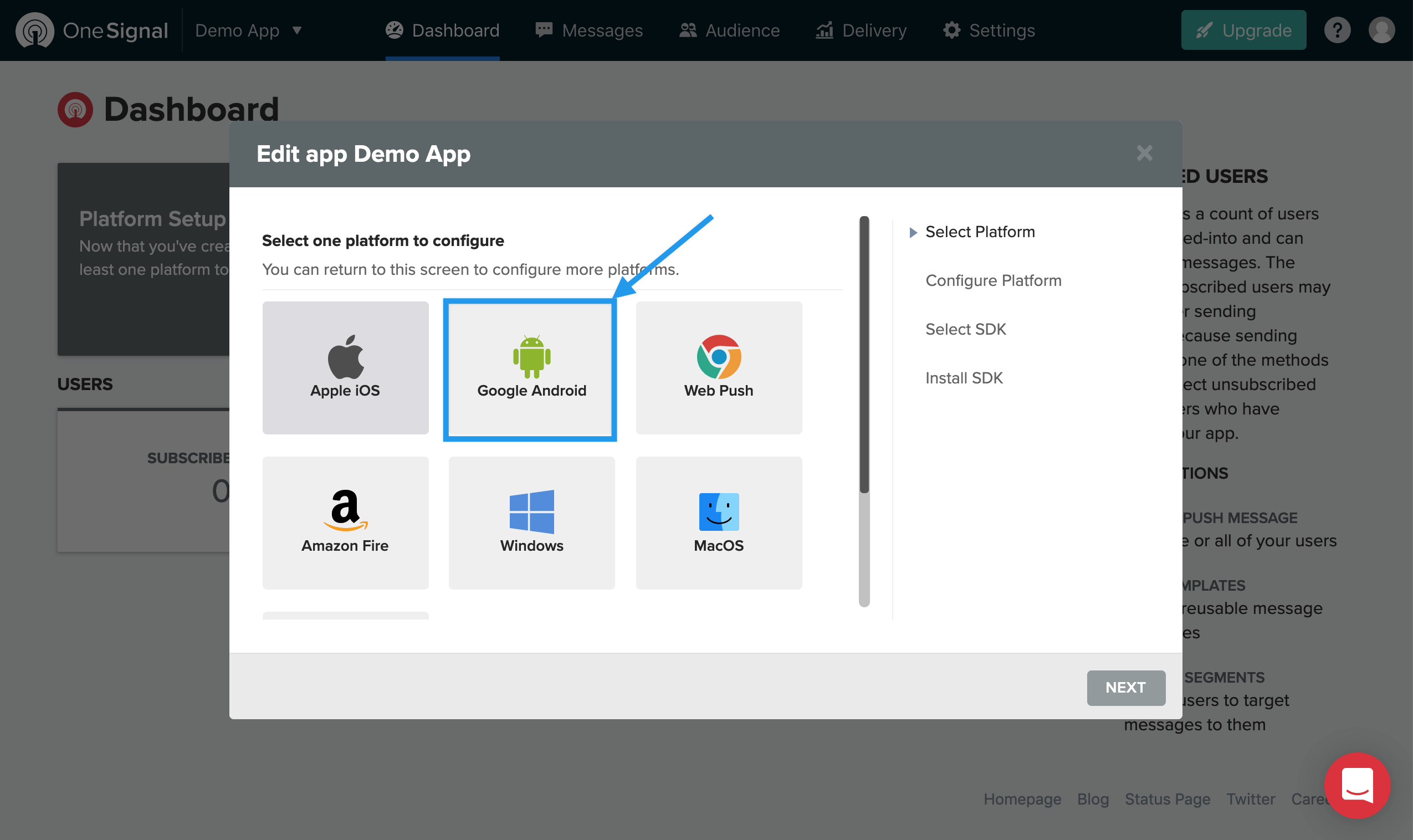1413x840 pixels.
Task: Select the Amazon Fire platform tile
Action: [x=345, y=523]
